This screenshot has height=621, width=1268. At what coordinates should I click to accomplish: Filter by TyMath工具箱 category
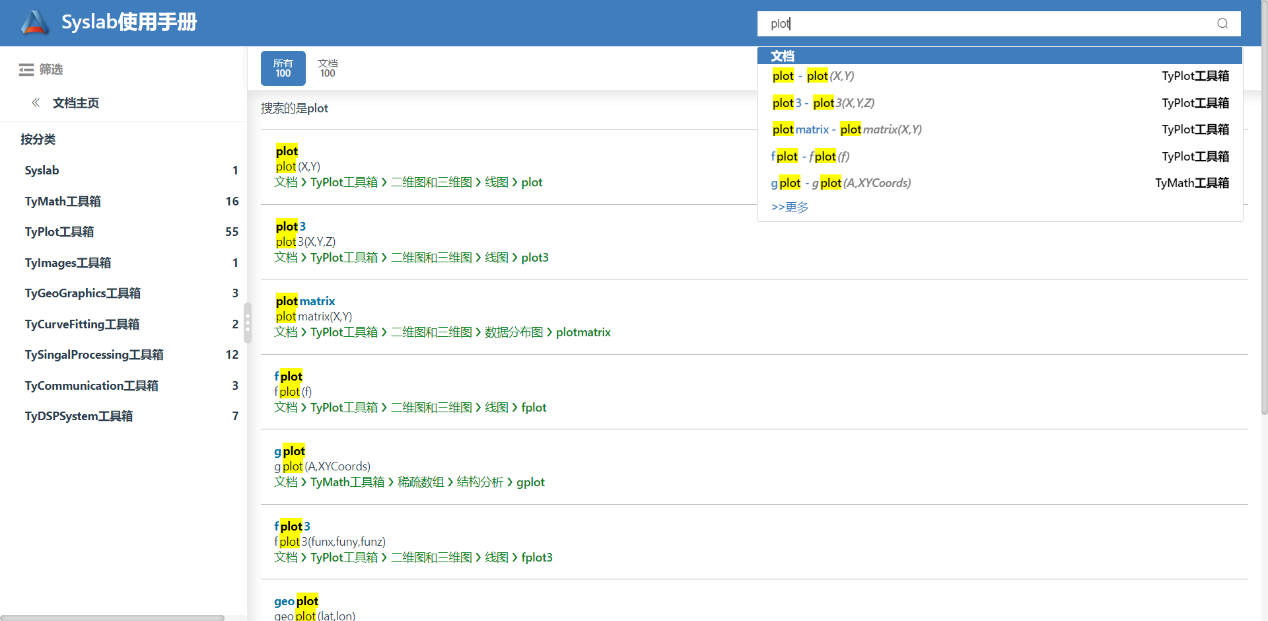63,201
